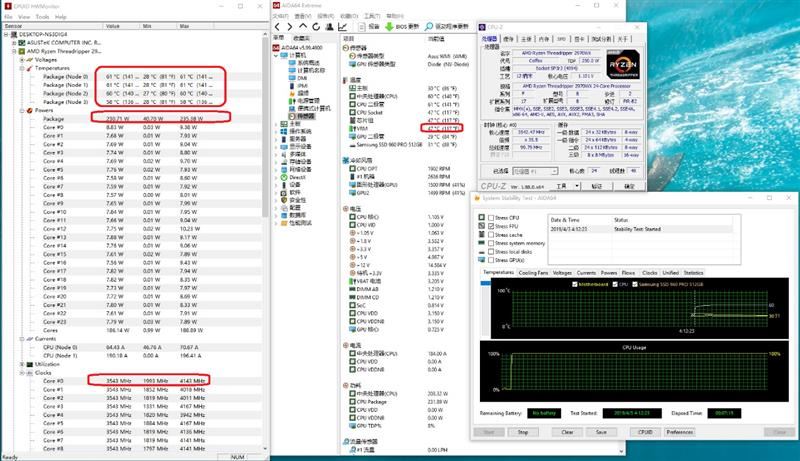The height and width of the screenshot is (461, 800).
Task: Switch to the Statistics tab in Stability Test
Action: [693, 273]
